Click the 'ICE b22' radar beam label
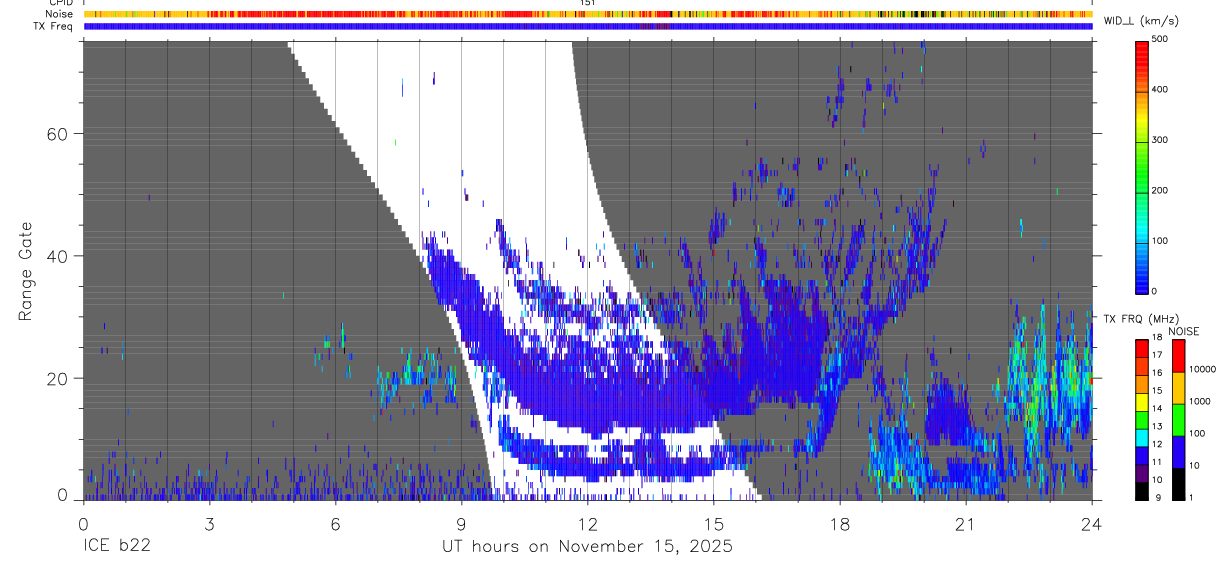The width and height of the screenshot is (1228, 567). point(118,547)
